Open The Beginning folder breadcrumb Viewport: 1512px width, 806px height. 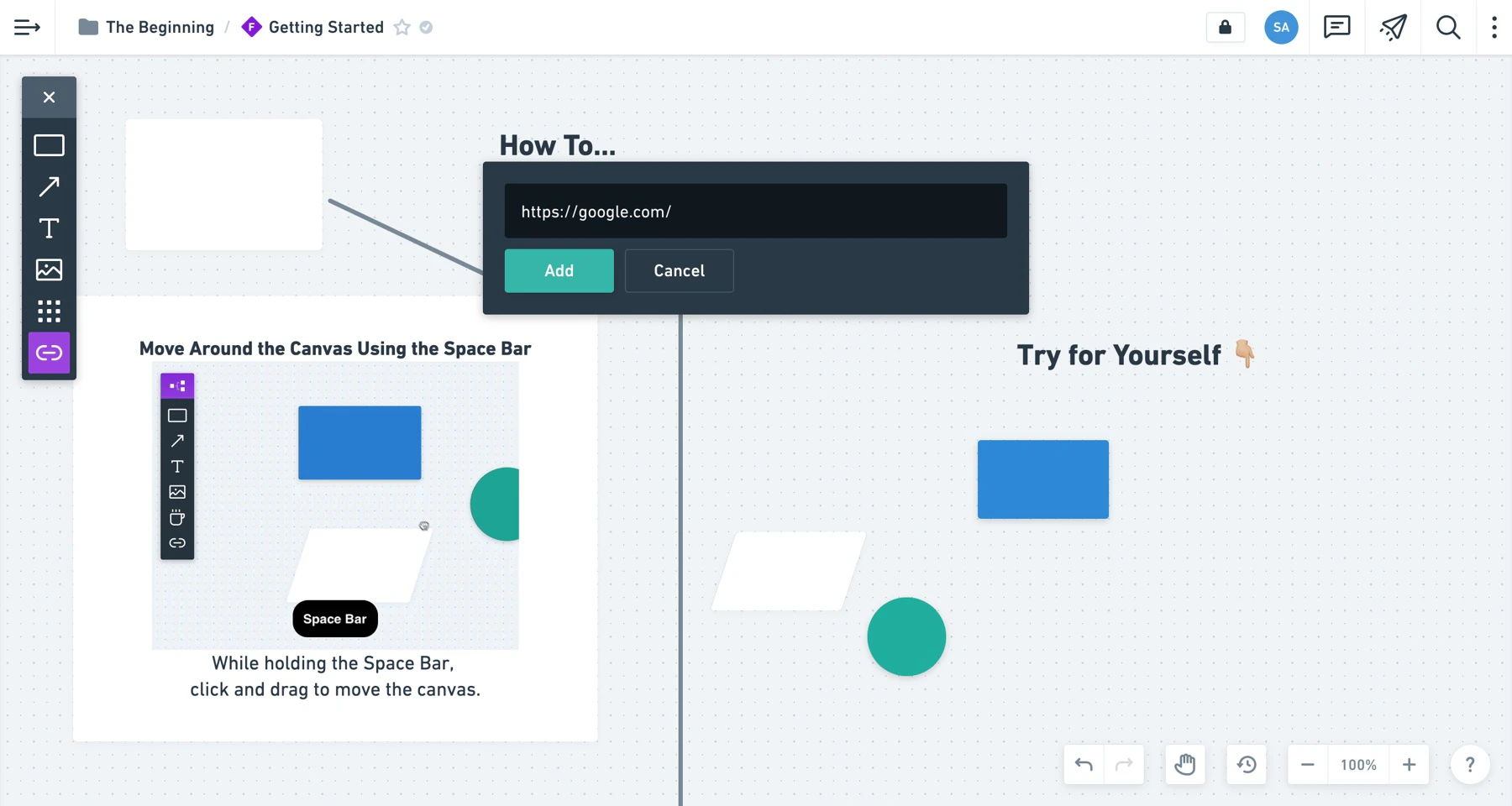(x=159, y=28)
